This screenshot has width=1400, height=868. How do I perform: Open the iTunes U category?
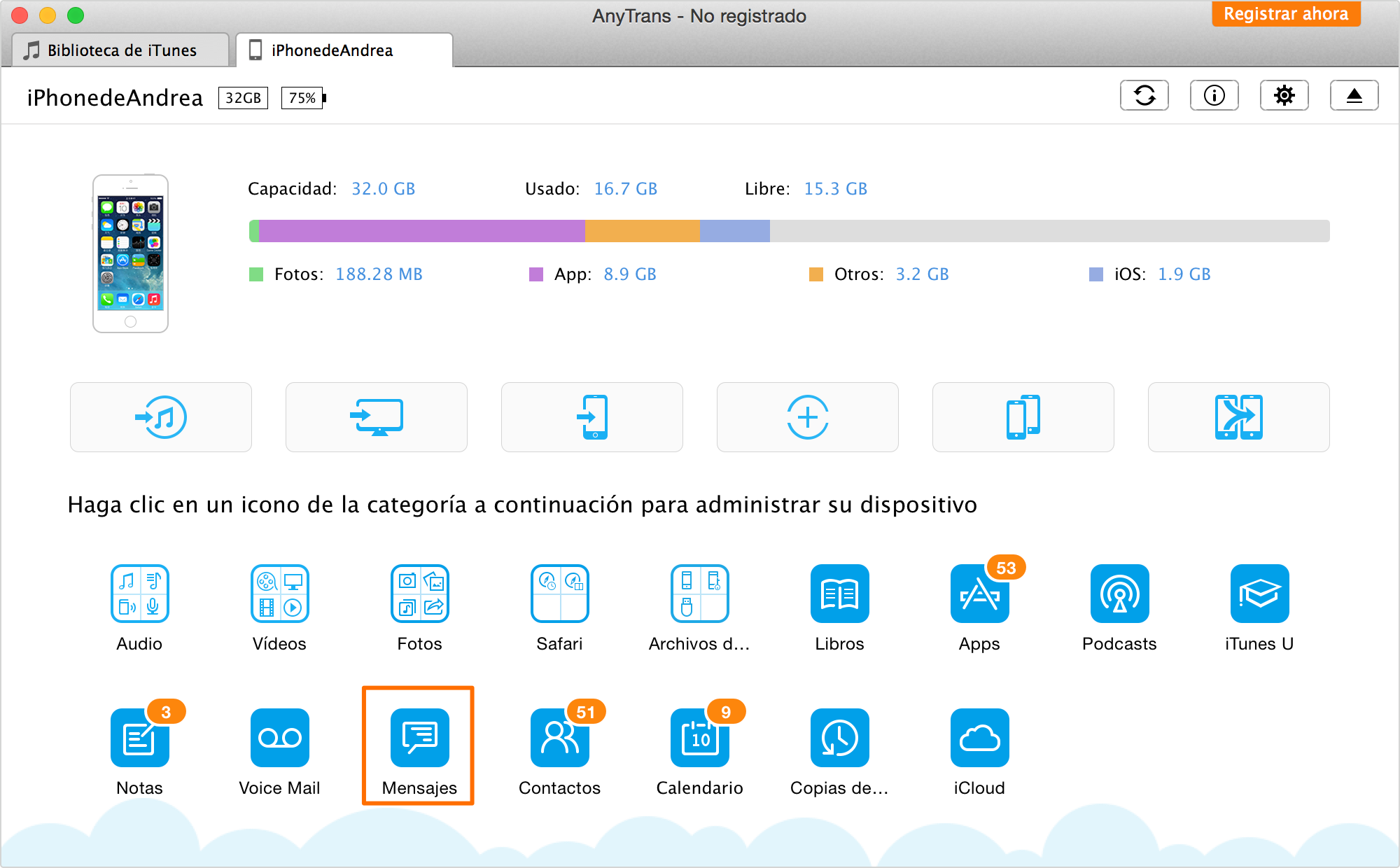[x=1260, y=594]
